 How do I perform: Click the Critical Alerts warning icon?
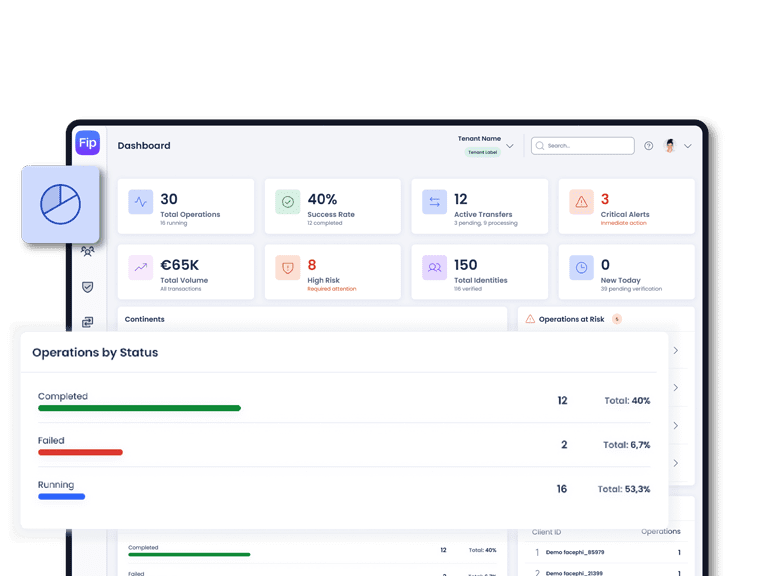click(x=581, y=202)
